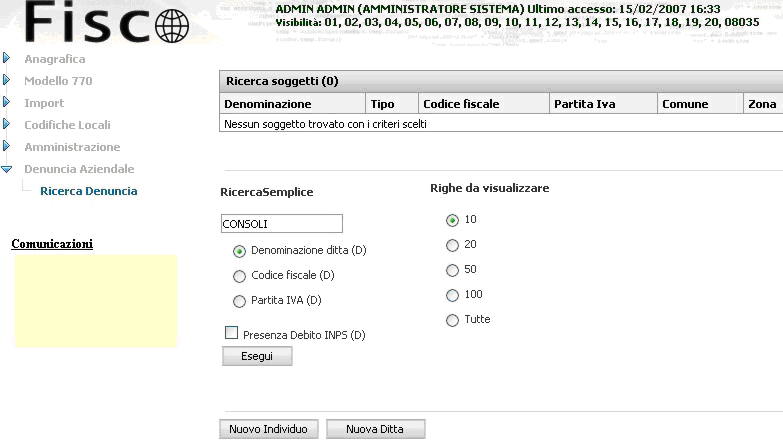Expand the Import section arrow
Viewport: 783px width, 446px height.
[x=6, y=102]
